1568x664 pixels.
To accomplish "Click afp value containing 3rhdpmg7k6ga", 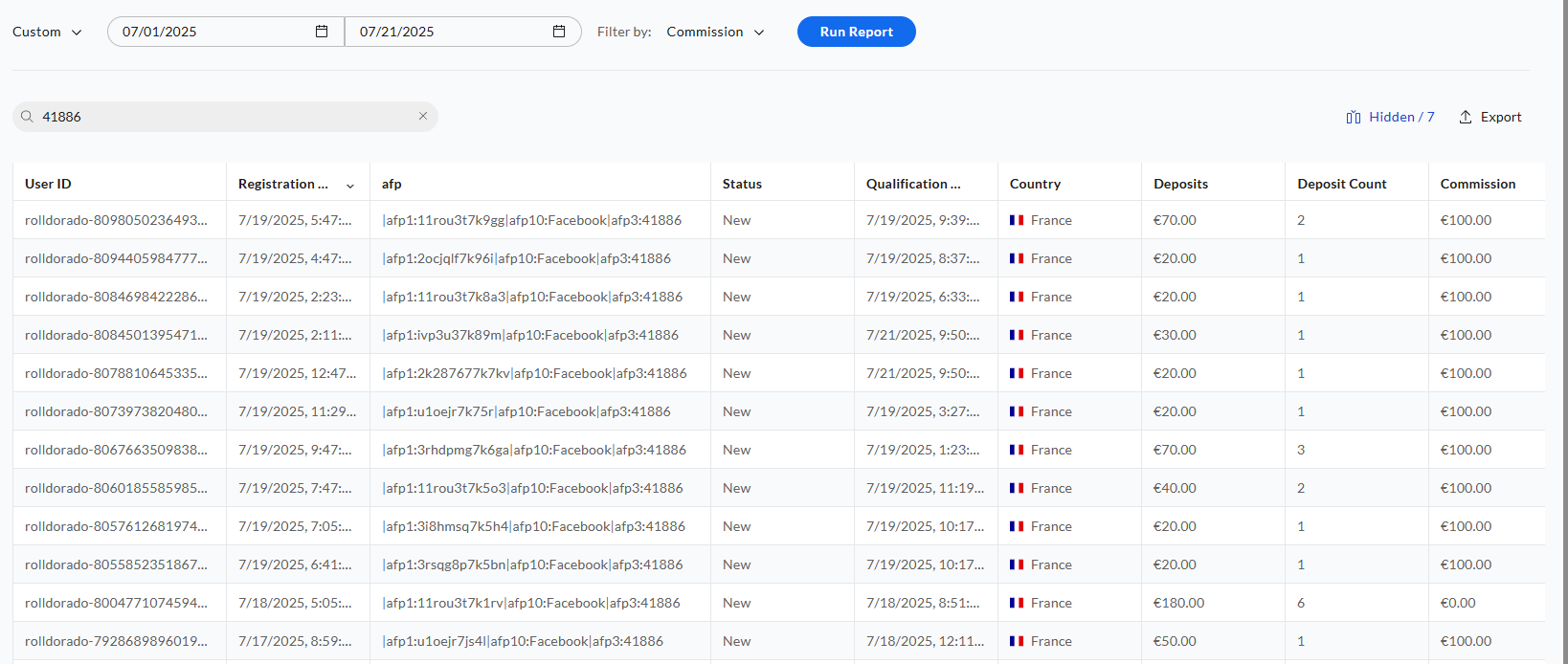I will [534, 450].
